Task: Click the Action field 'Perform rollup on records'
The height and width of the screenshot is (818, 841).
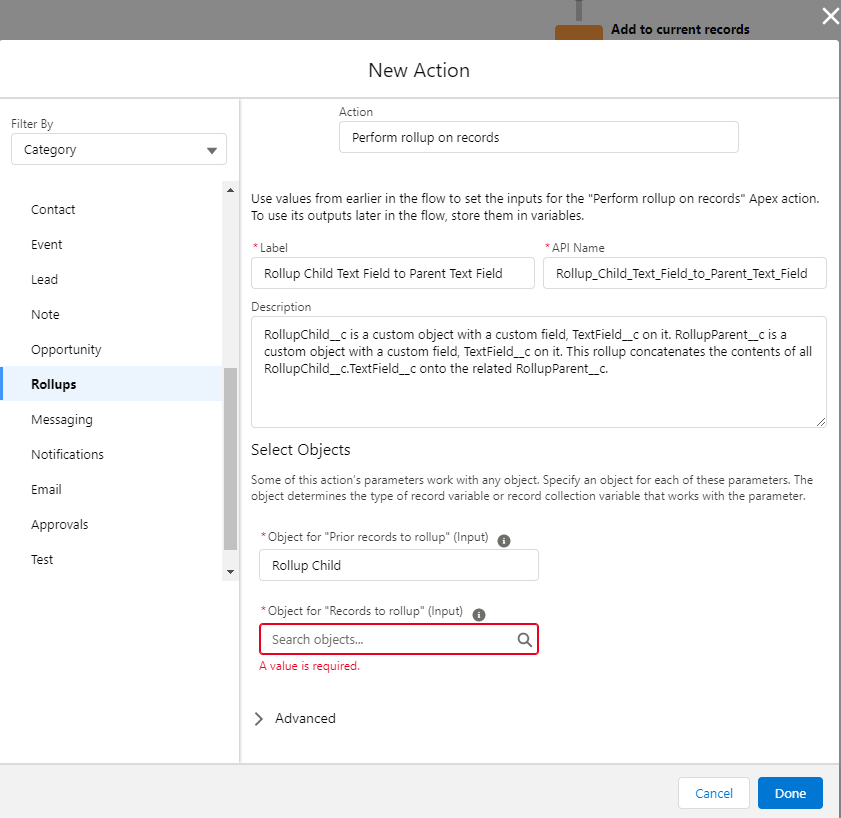Action: [538, 137]
